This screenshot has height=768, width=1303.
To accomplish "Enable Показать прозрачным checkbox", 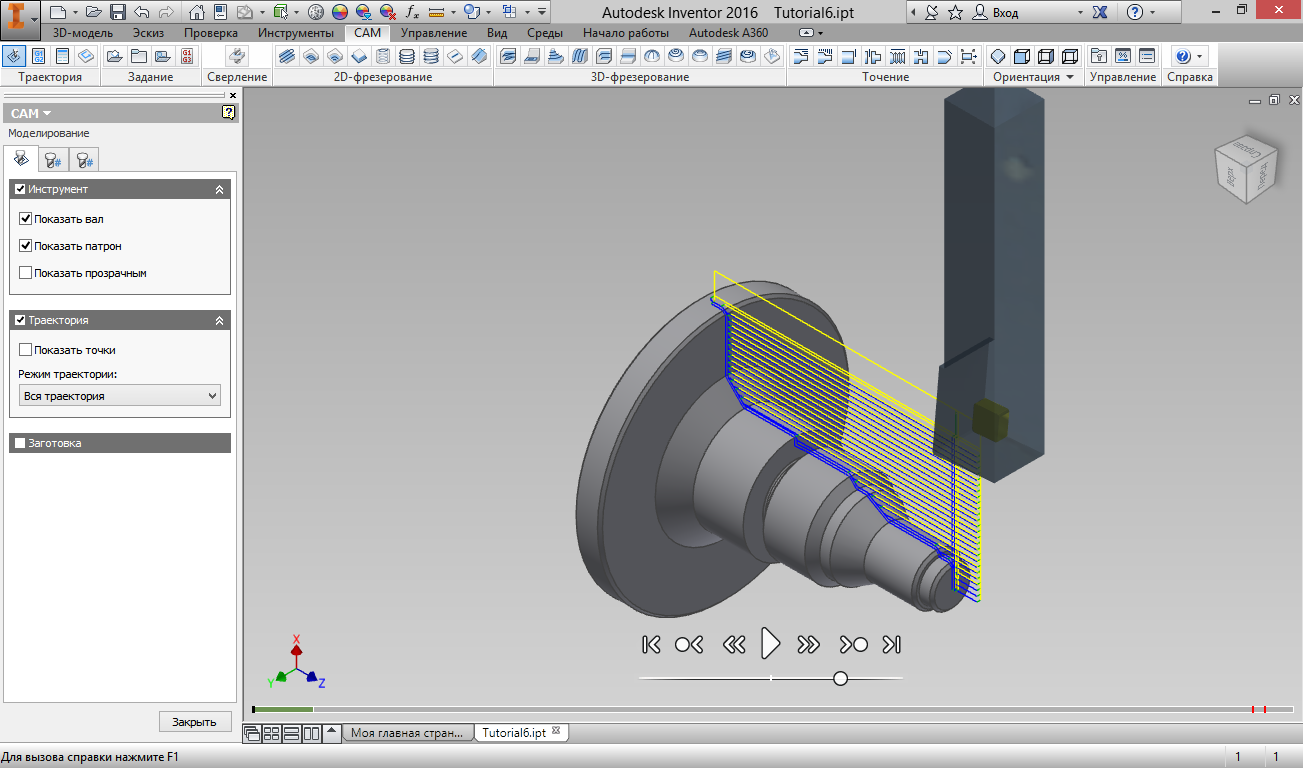I will (25, 273).
